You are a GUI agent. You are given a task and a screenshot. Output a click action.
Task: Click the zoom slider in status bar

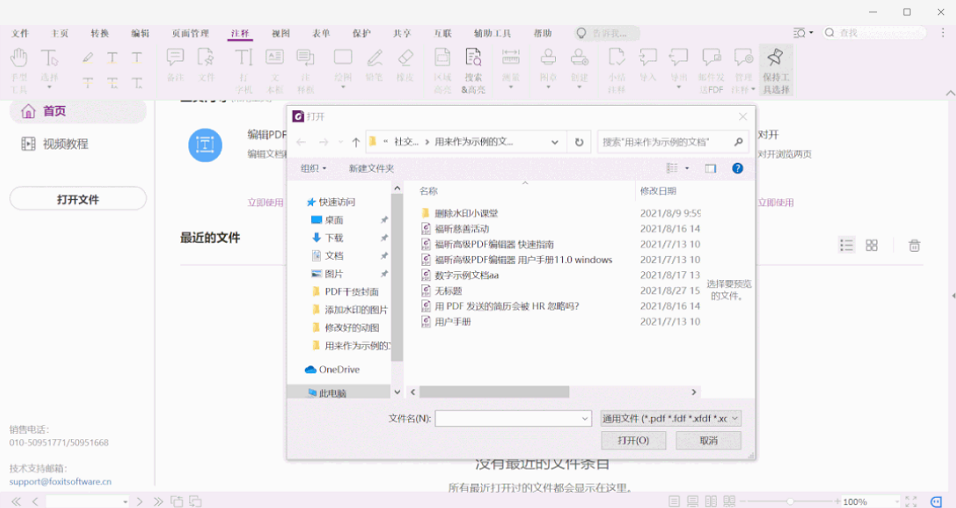coord(790,501)
